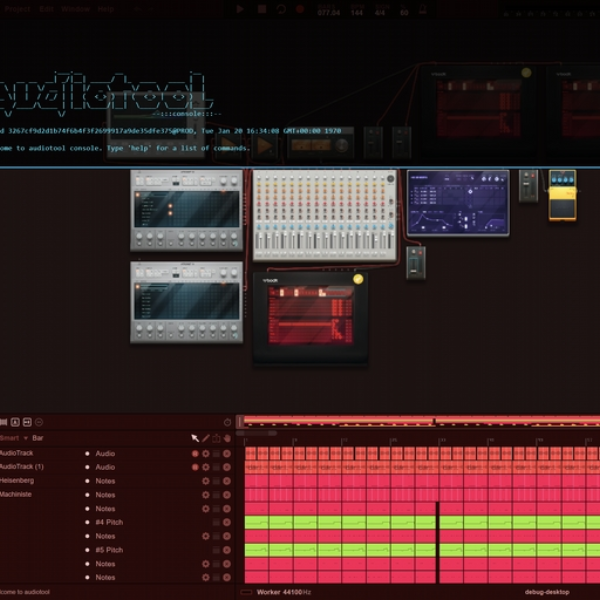
Task: Select the hand pan tool in timeline
Action: click(x=227, y=438)
